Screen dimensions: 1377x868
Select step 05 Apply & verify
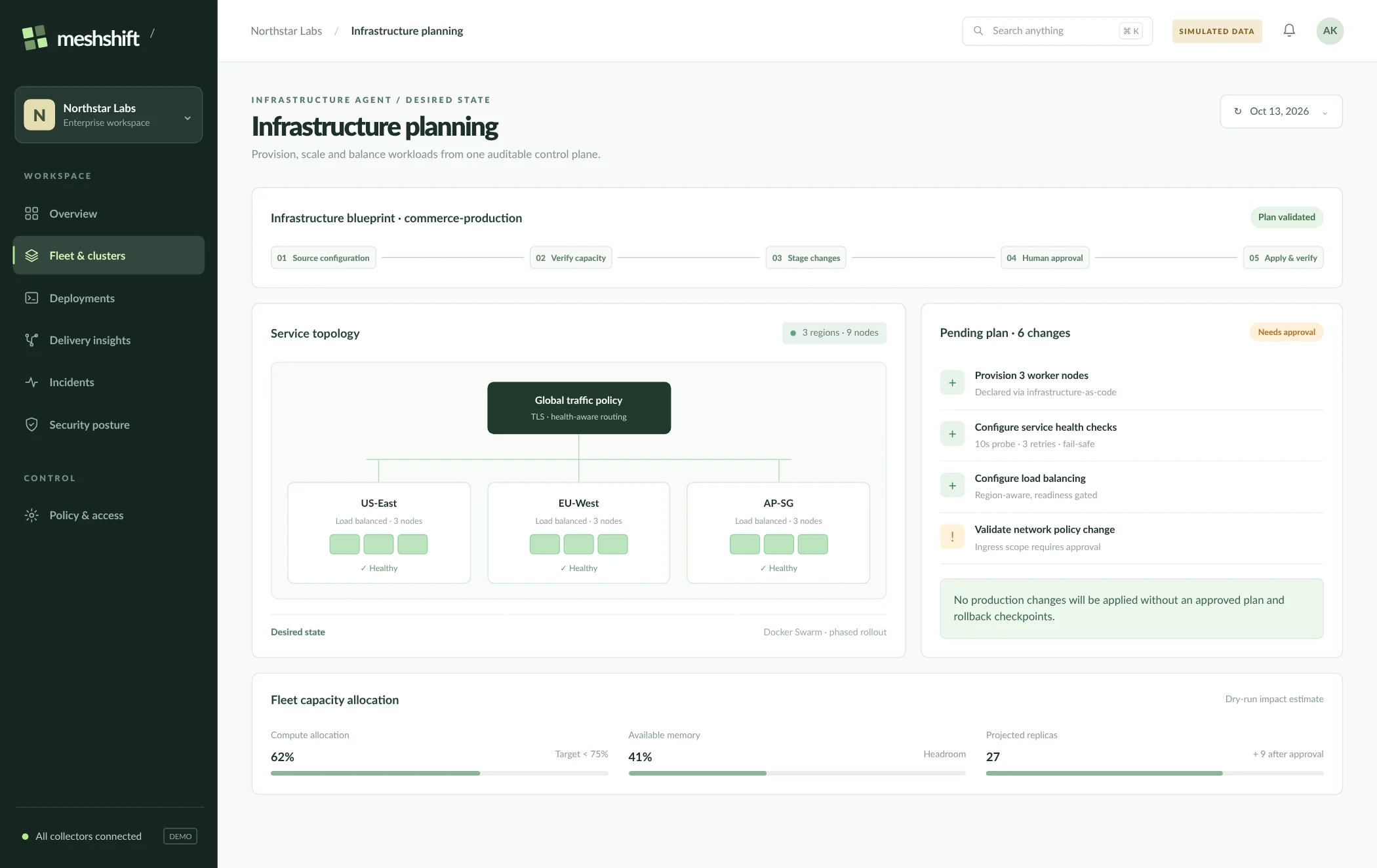[x=1283, y=258]
